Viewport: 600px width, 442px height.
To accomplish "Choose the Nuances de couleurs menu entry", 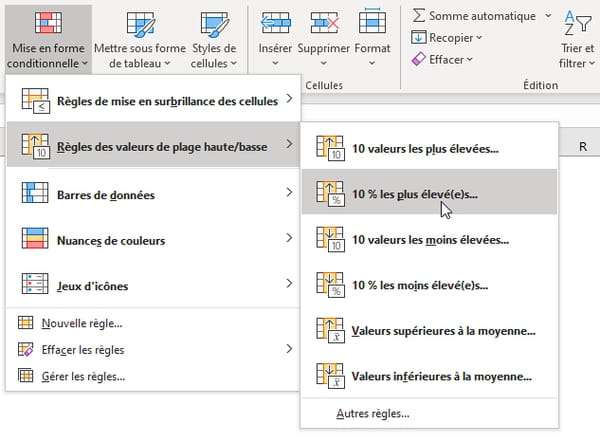I will [153, 240].
